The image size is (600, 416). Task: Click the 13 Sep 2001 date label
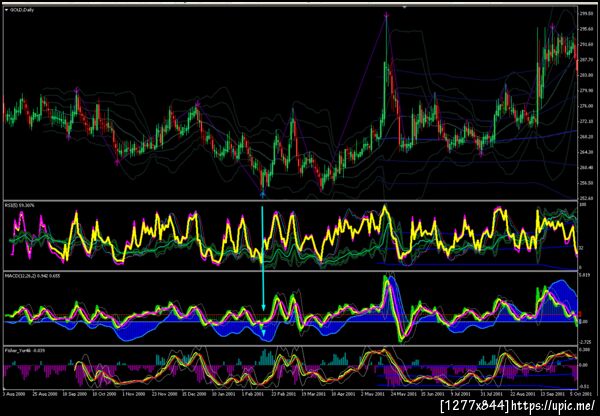552,393
